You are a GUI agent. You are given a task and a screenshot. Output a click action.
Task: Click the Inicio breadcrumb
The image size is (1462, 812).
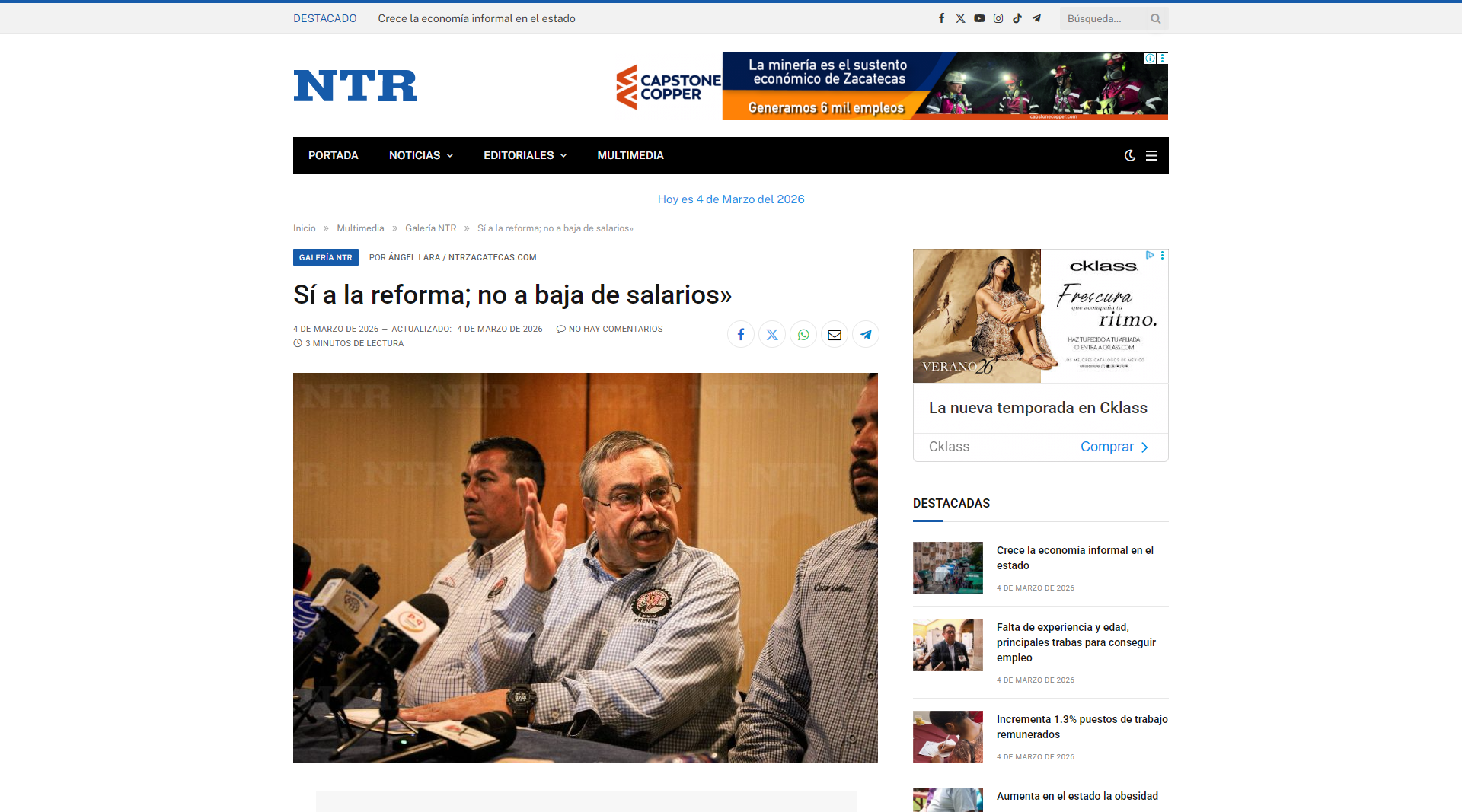304,228
